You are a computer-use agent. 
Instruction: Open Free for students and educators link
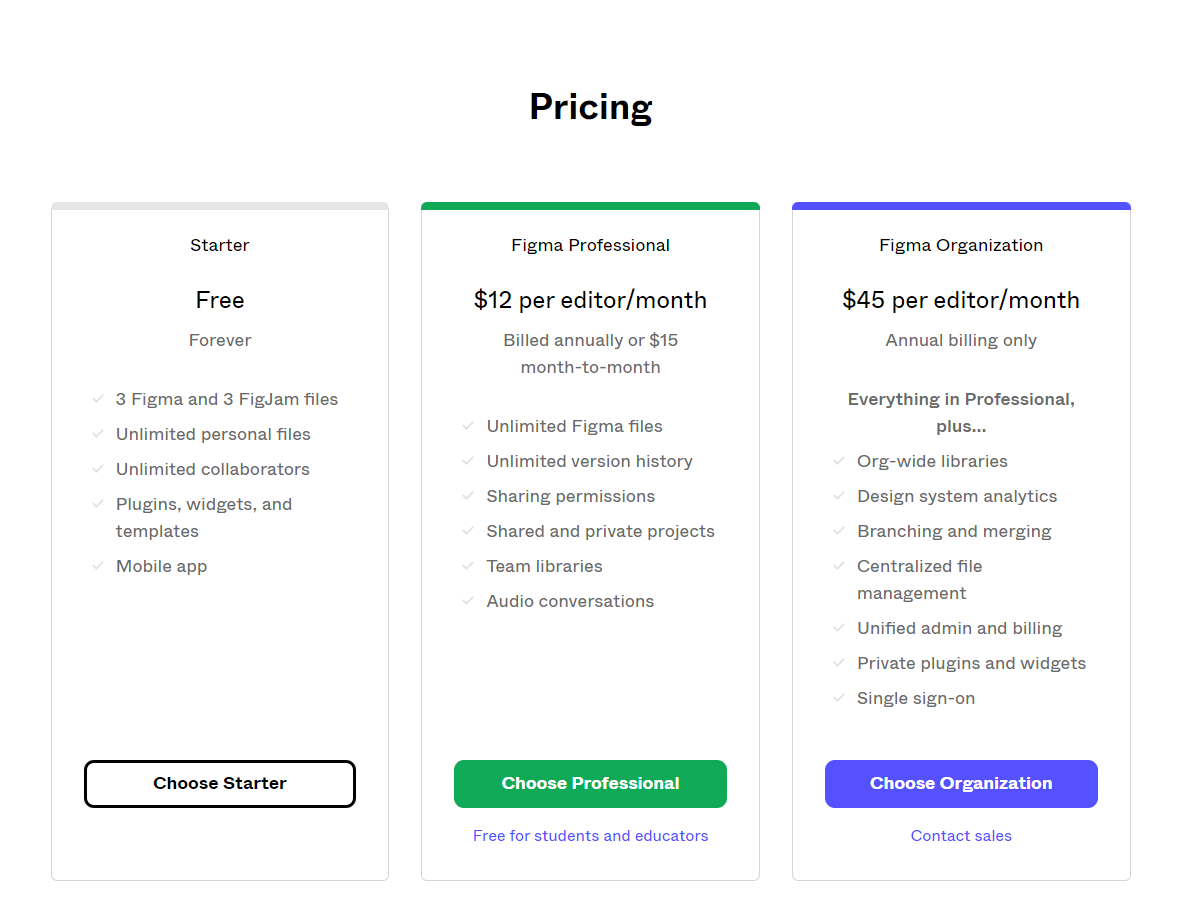(590, 836)
